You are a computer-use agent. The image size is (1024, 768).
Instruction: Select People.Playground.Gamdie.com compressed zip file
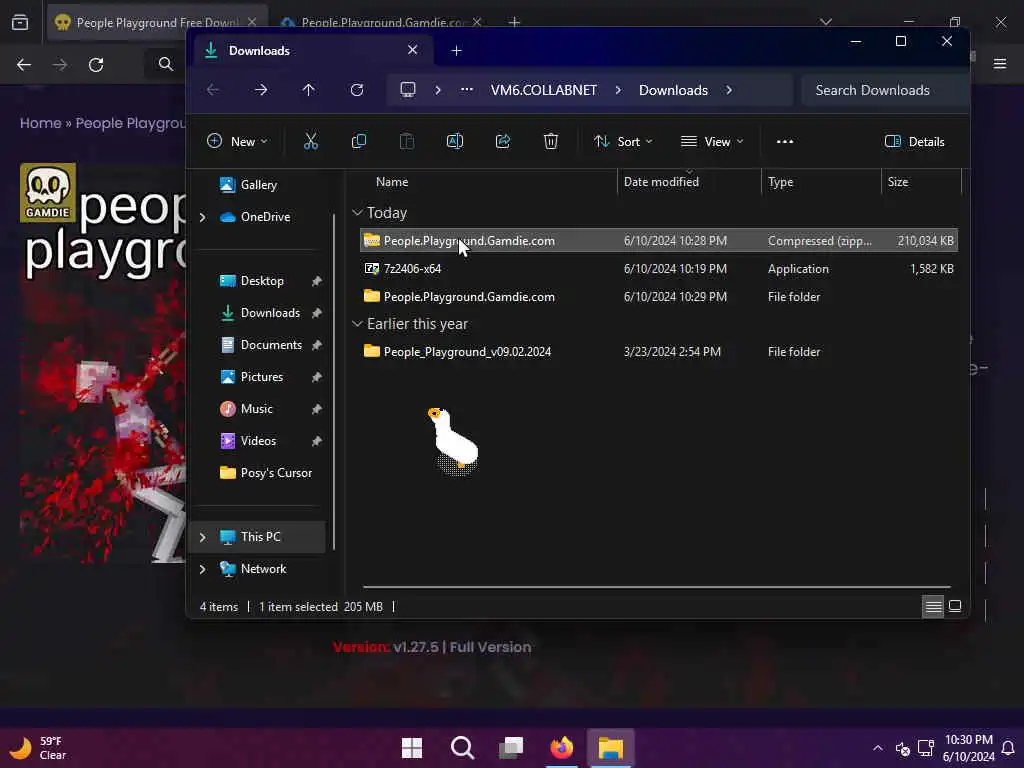[x=659, y=241]
